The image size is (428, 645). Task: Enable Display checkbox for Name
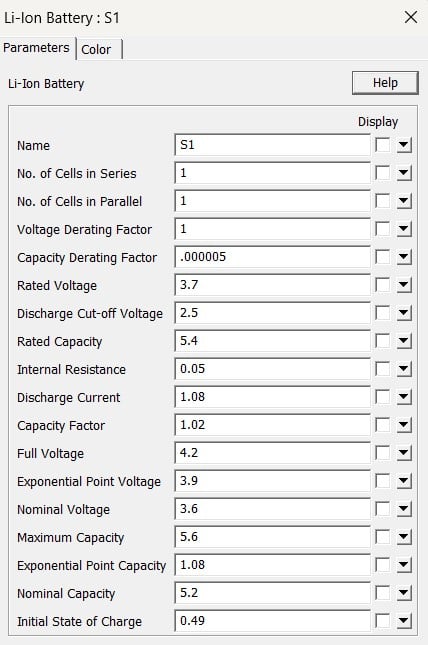tap(383, 145)
